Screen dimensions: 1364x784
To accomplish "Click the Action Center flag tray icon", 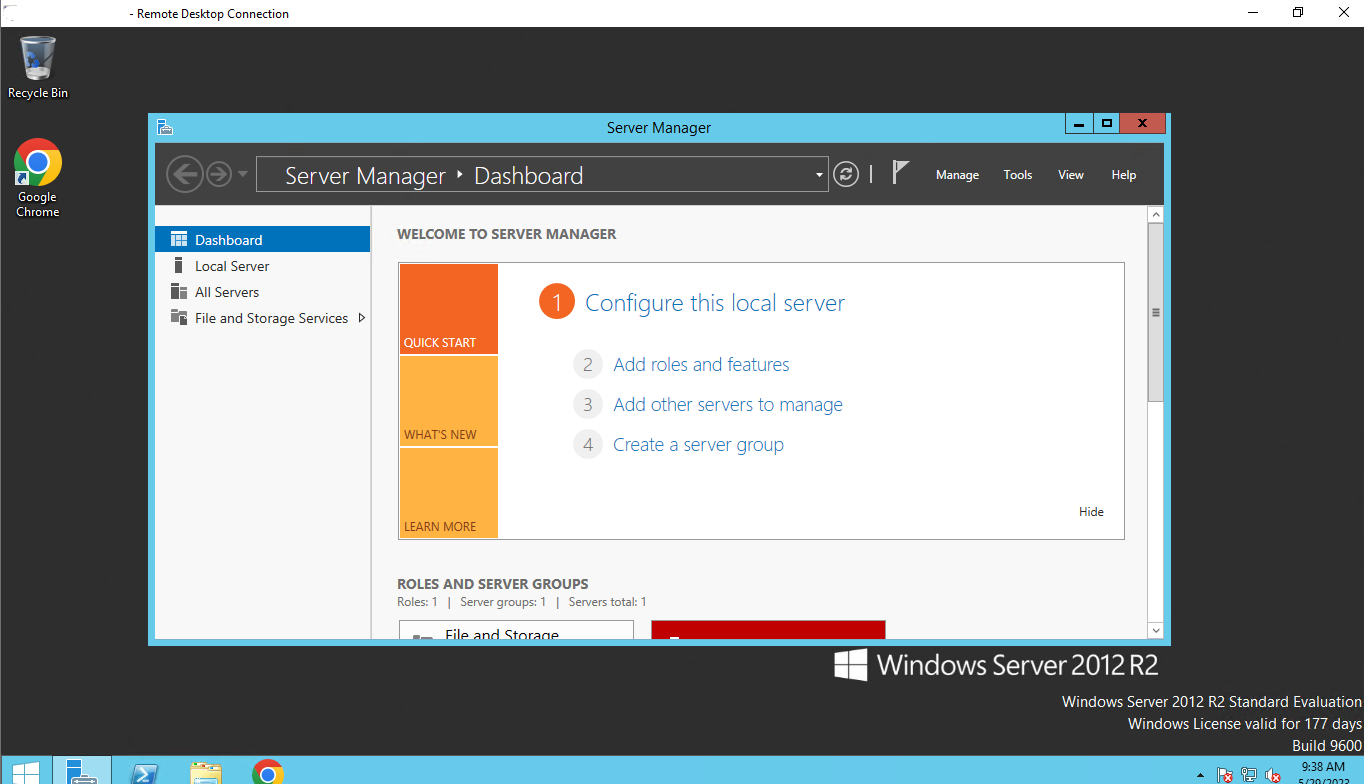I will [1225, 775].
